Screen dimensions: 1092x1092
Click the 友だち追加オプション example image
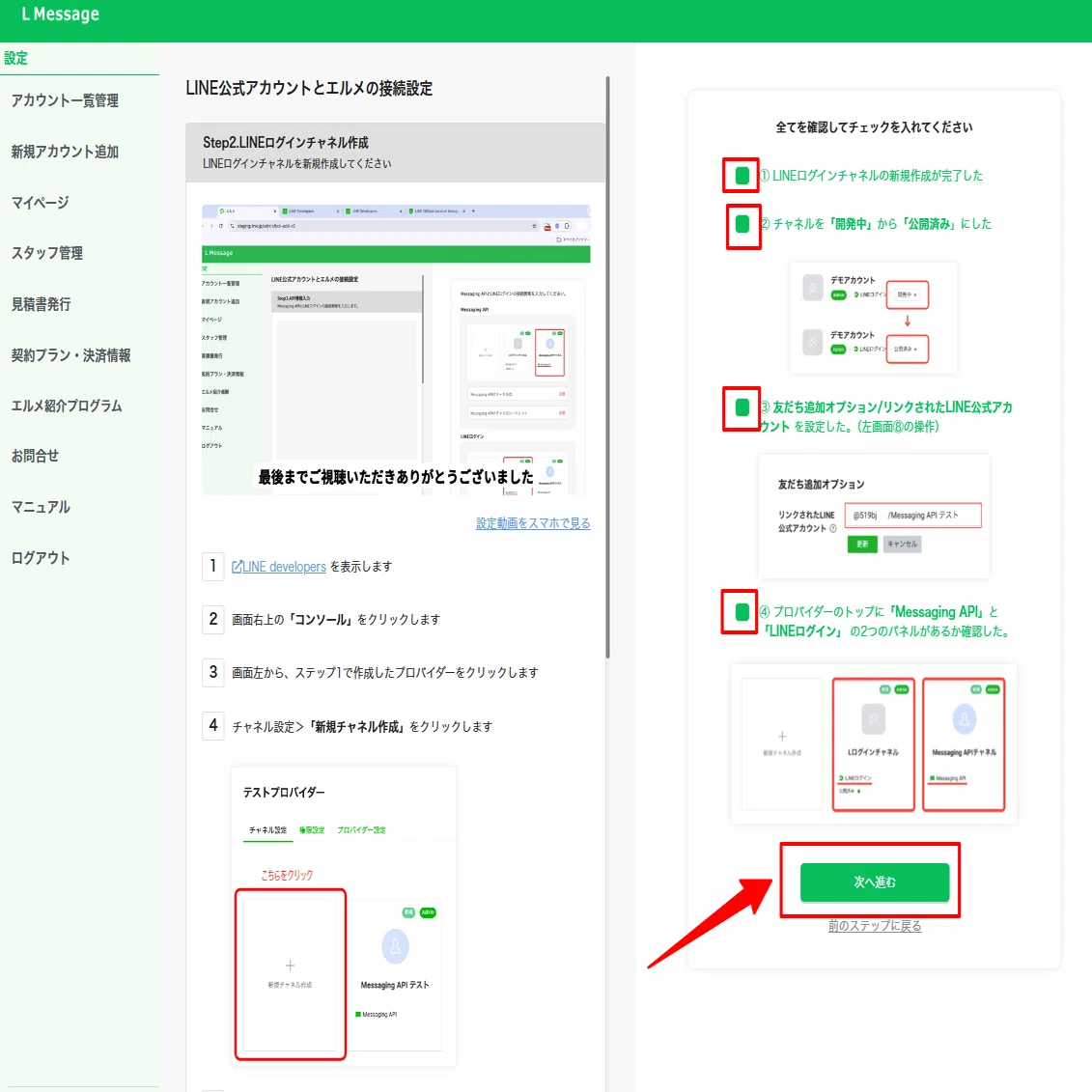[x=874, y=517]
